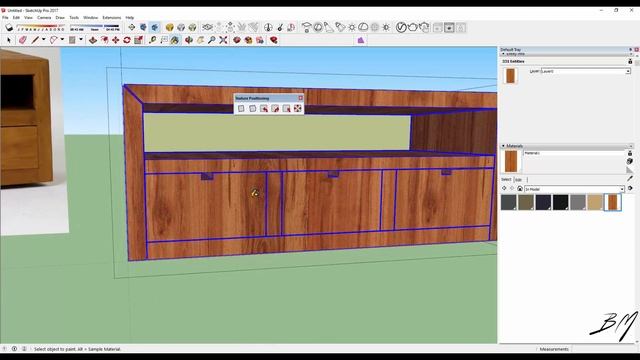Activate the Line pencil tool
Viewport: 640px width, 360px height.
pyautogui.click(x=35, y=40)
